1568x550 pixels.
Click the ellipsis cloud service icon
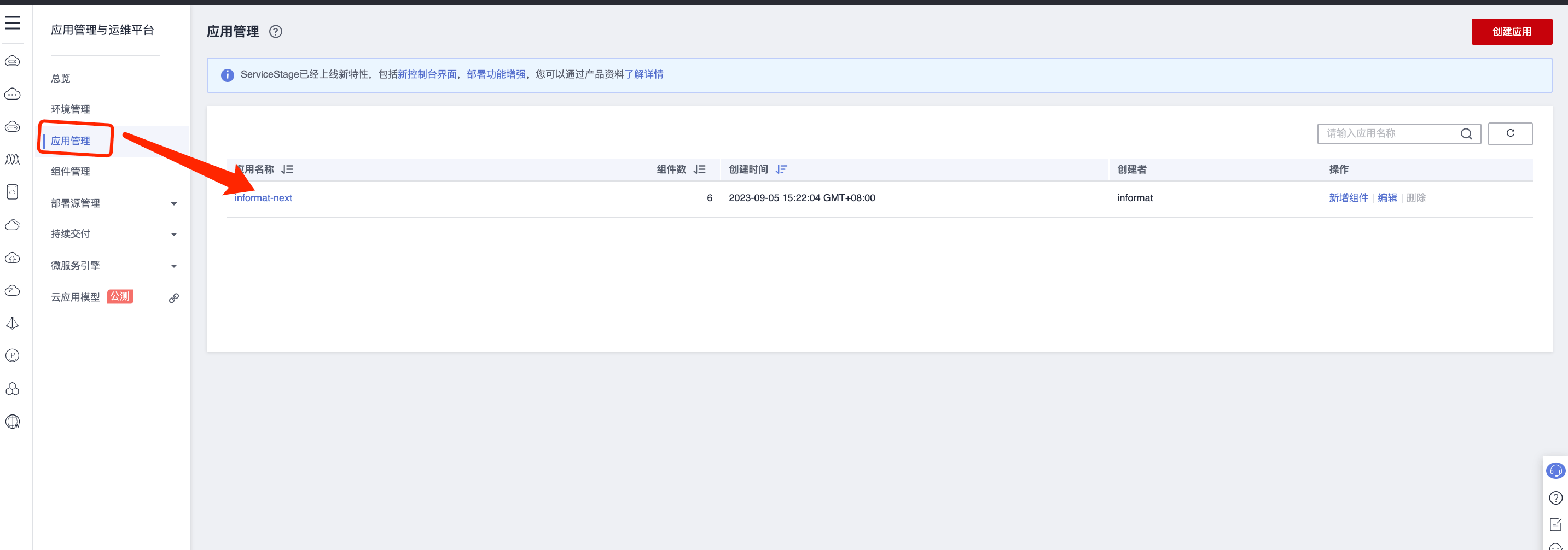pyautogui.click(x=13, y=93)
